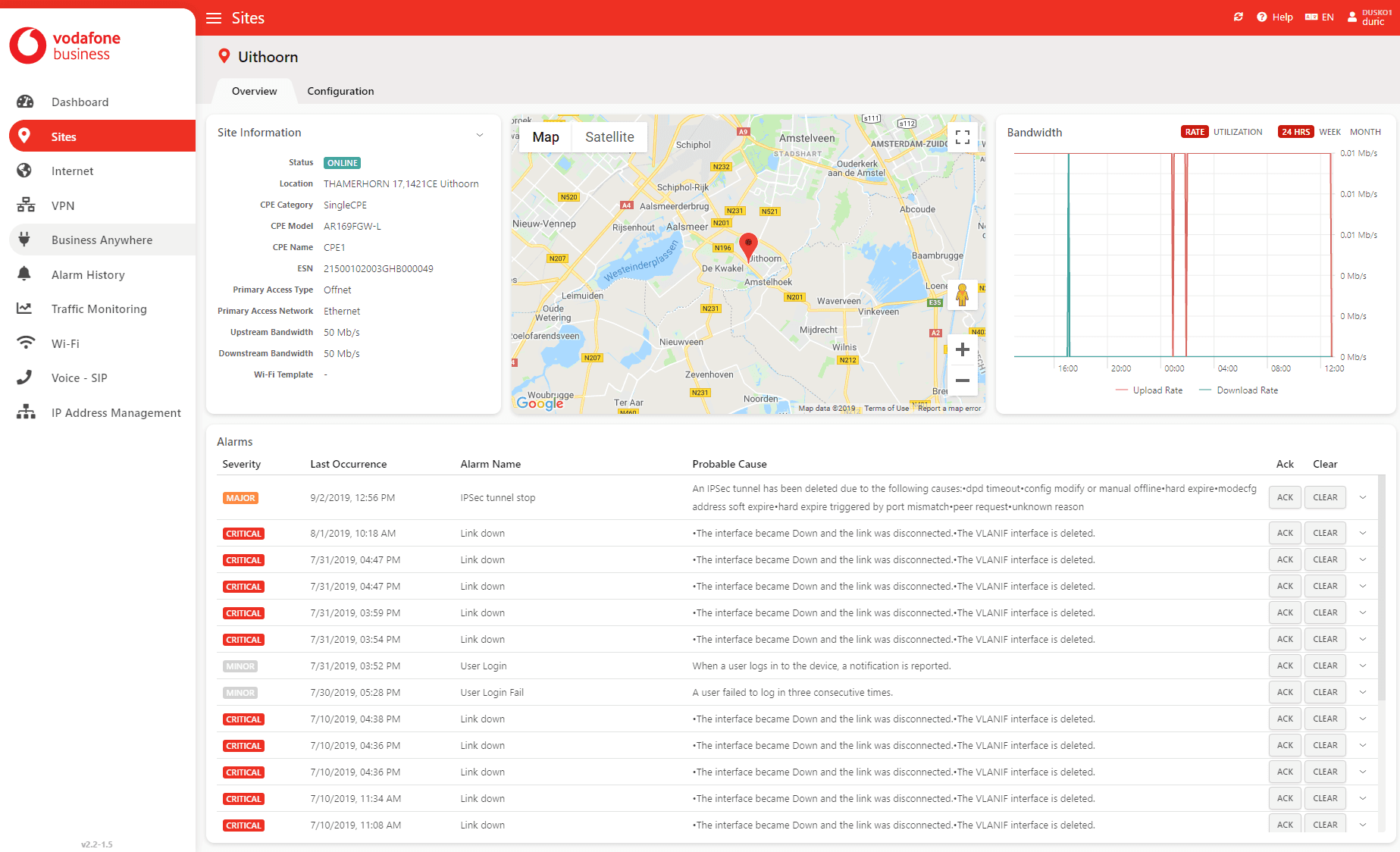1400x852 pixels.
Task: Open Alarm History via its bell icon
Action: tap(25, 274)
